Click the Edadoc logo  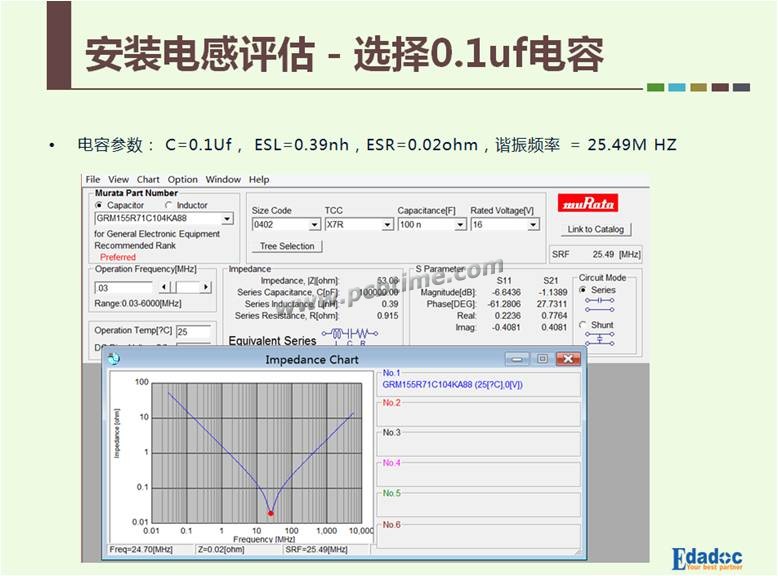click(708, 559)
